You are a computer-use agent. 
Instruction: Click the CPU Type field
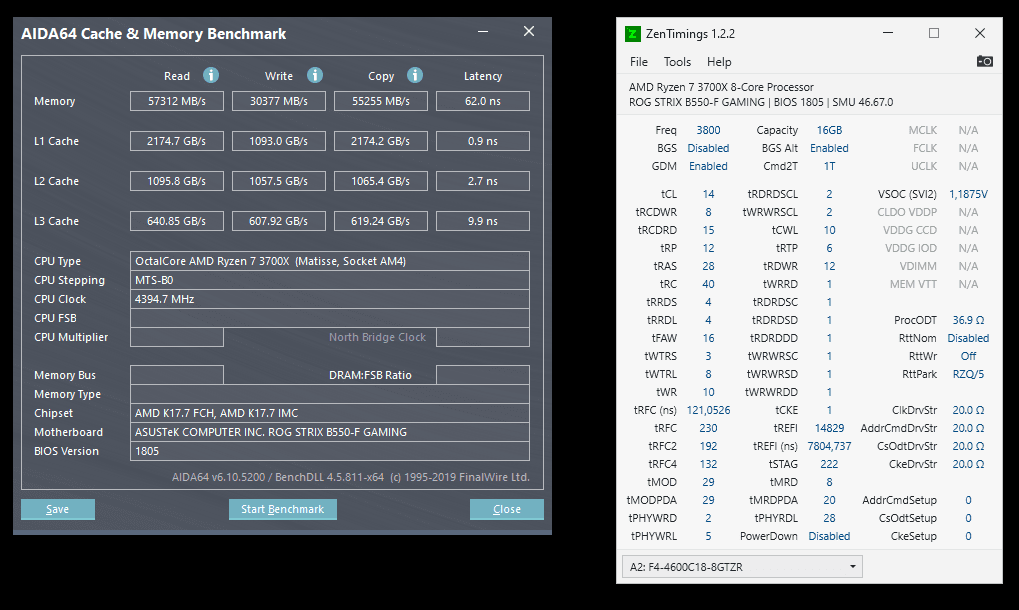point(329,261)
